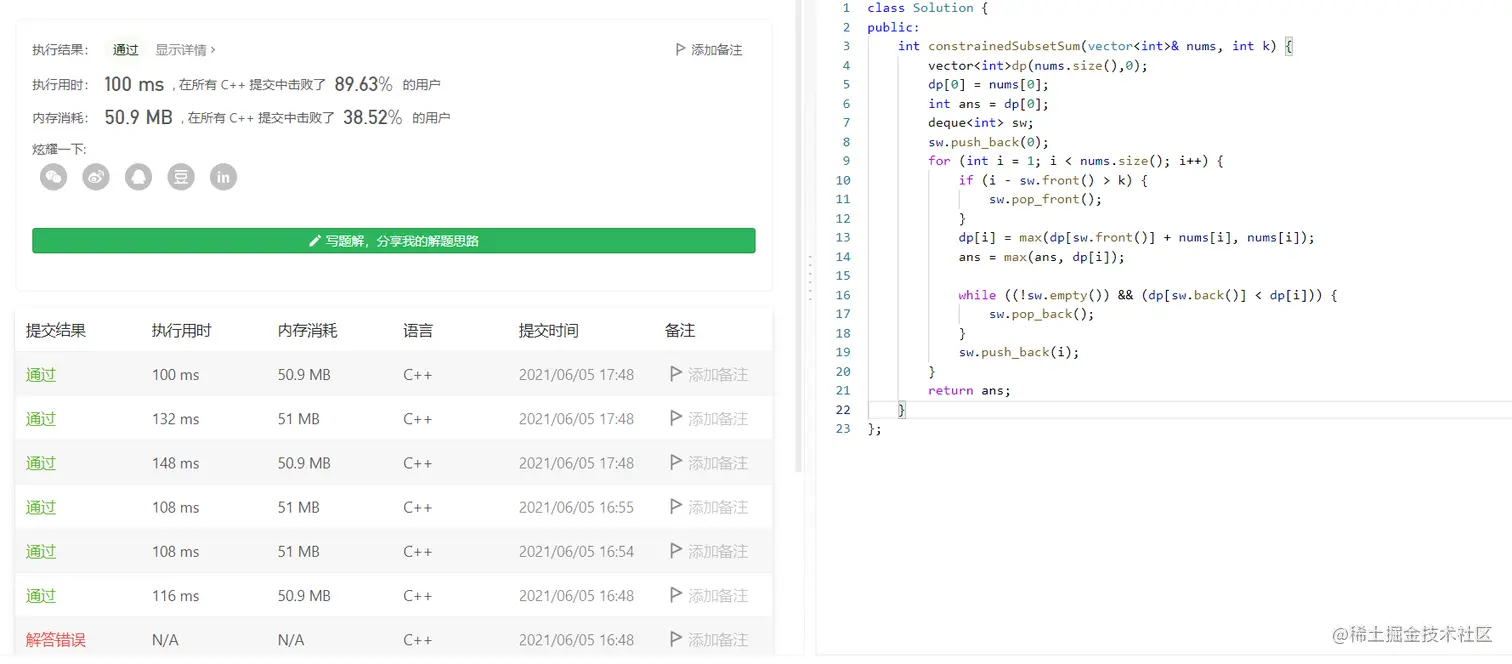Click the 2021/06/05 16:55 timestamp cell
Screen dimensions: 1512x664
point(576,507)
